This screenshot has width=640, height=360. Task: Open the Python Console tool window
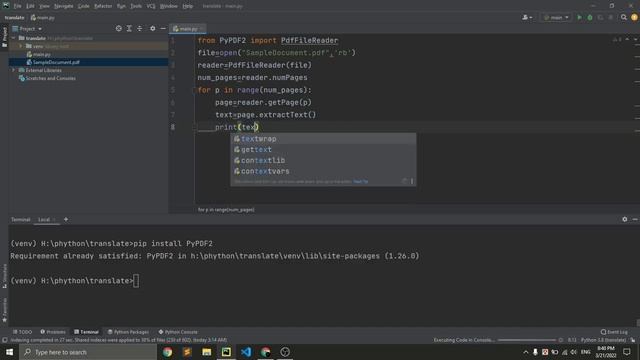click(x=178, y=332)
